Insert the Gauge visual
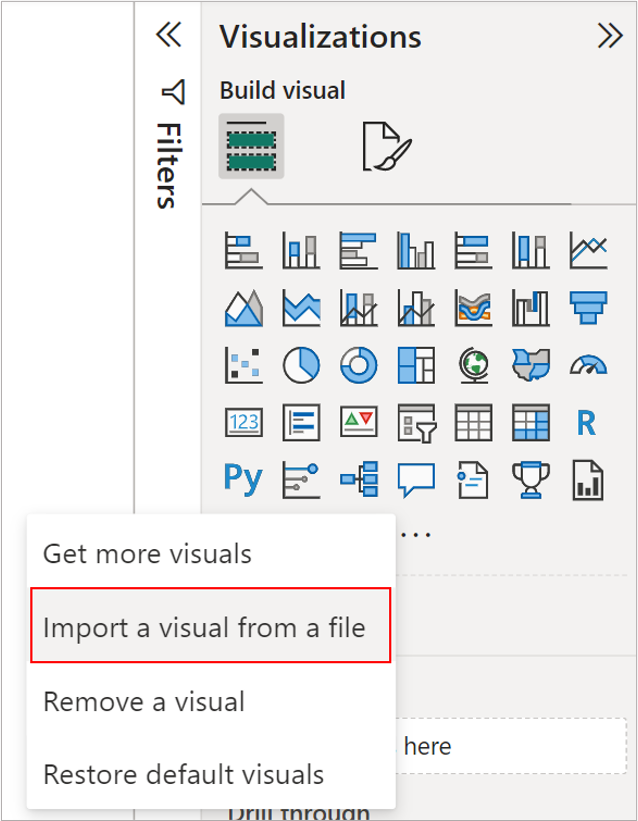This screenshot has width=638, height=821. [587, 365]
